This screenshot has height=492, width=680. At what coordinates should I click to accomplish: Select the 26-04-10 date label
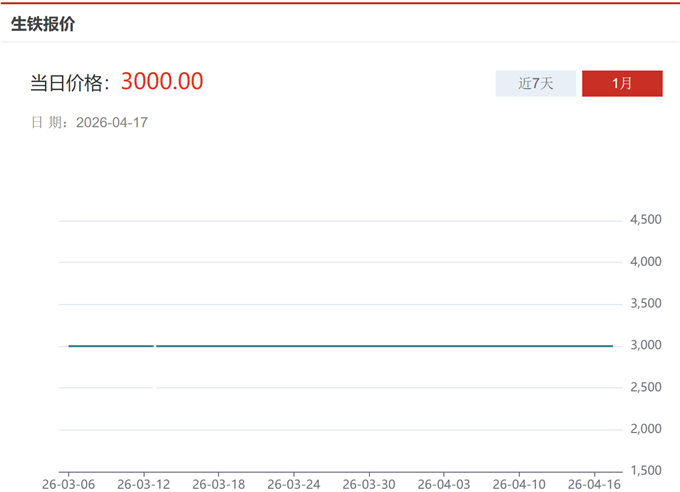tap(519, 483)
